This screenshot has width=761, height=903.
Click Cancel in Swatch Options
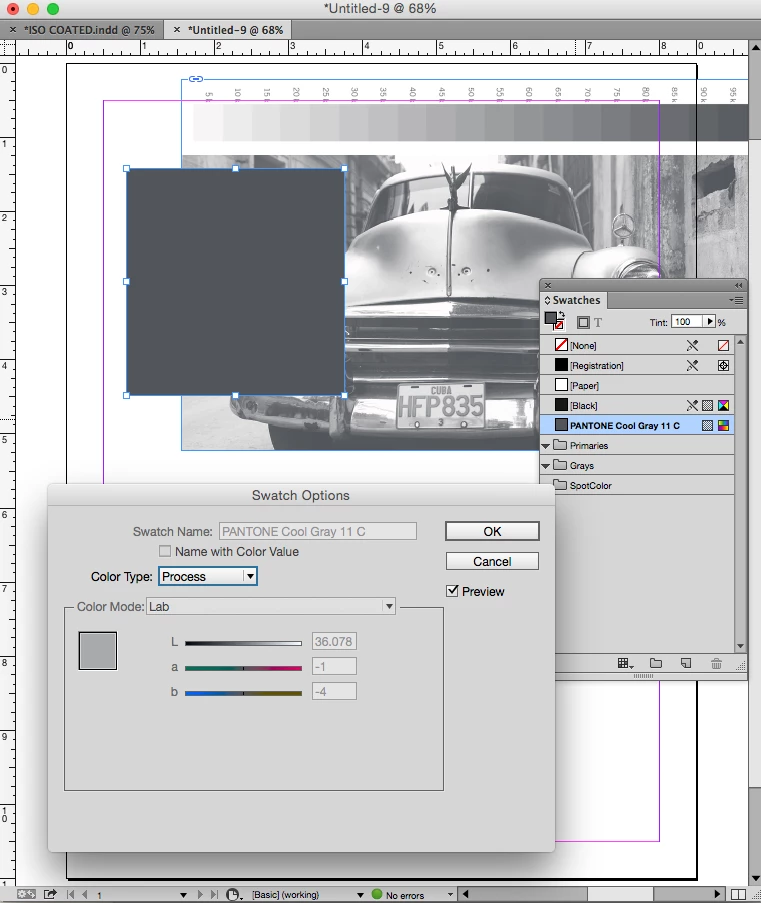click(x=492, y=561)
